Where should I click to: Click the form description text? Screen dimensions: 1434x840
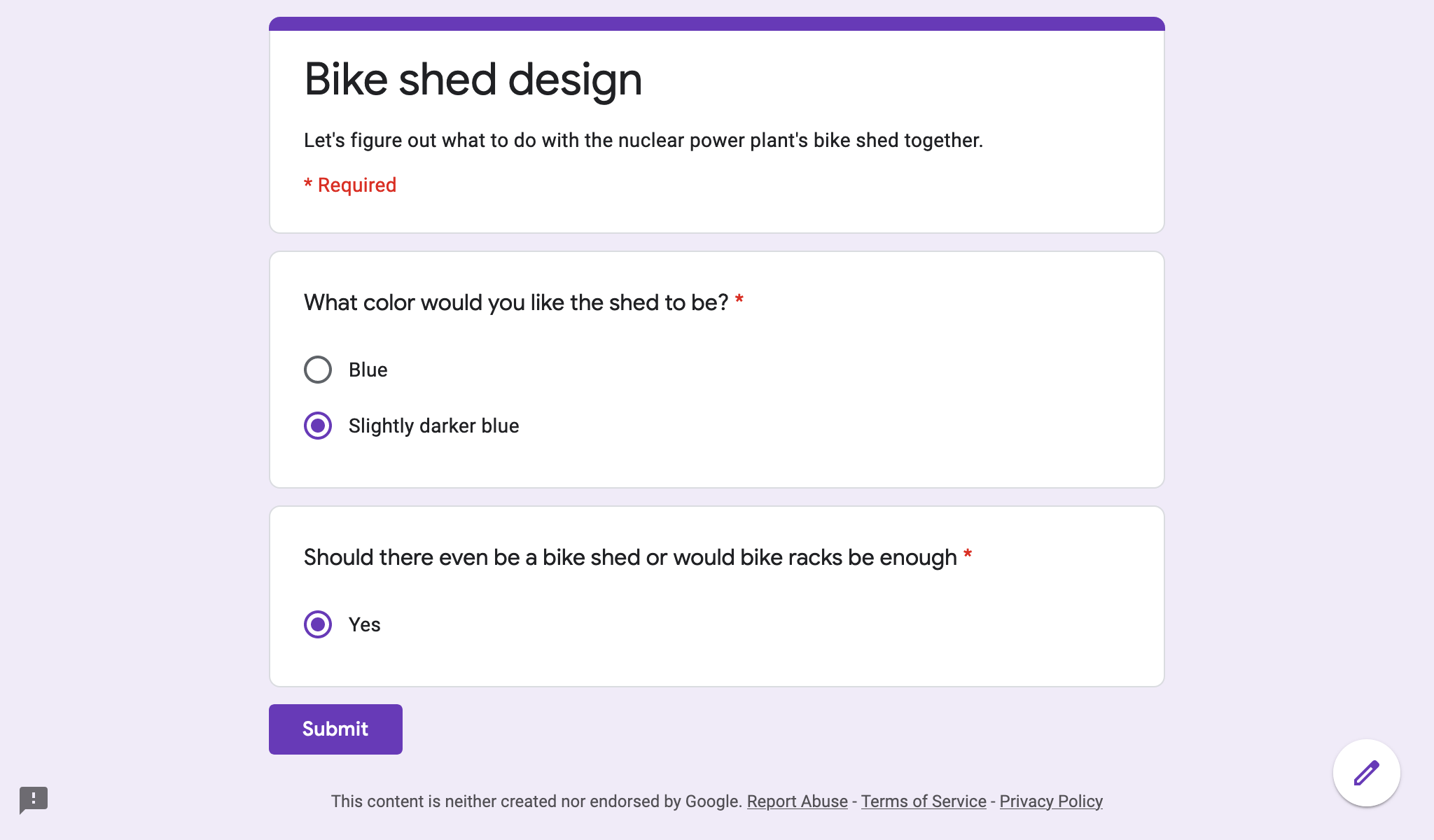[643, 140]
